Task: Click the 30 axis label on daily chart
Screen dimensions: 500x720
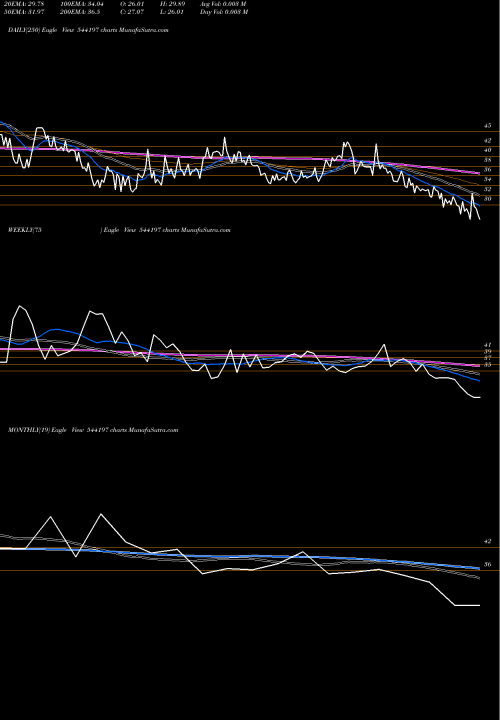Action: point(487,199)
